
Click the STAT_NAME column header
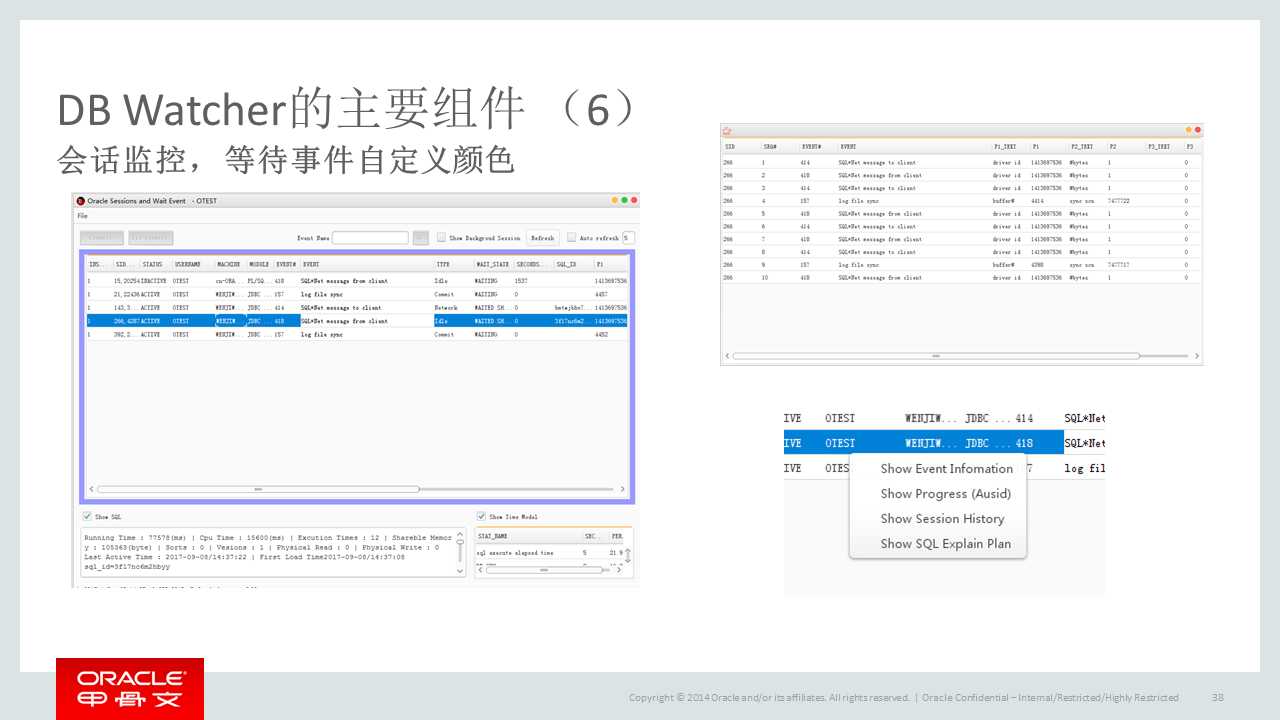coord(528,536)
